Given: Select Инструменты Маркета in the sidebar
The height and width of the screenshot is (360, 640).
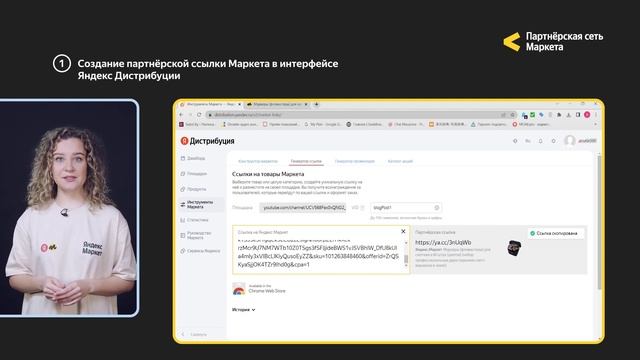Looking at the screenshot, I should (201, 204).
